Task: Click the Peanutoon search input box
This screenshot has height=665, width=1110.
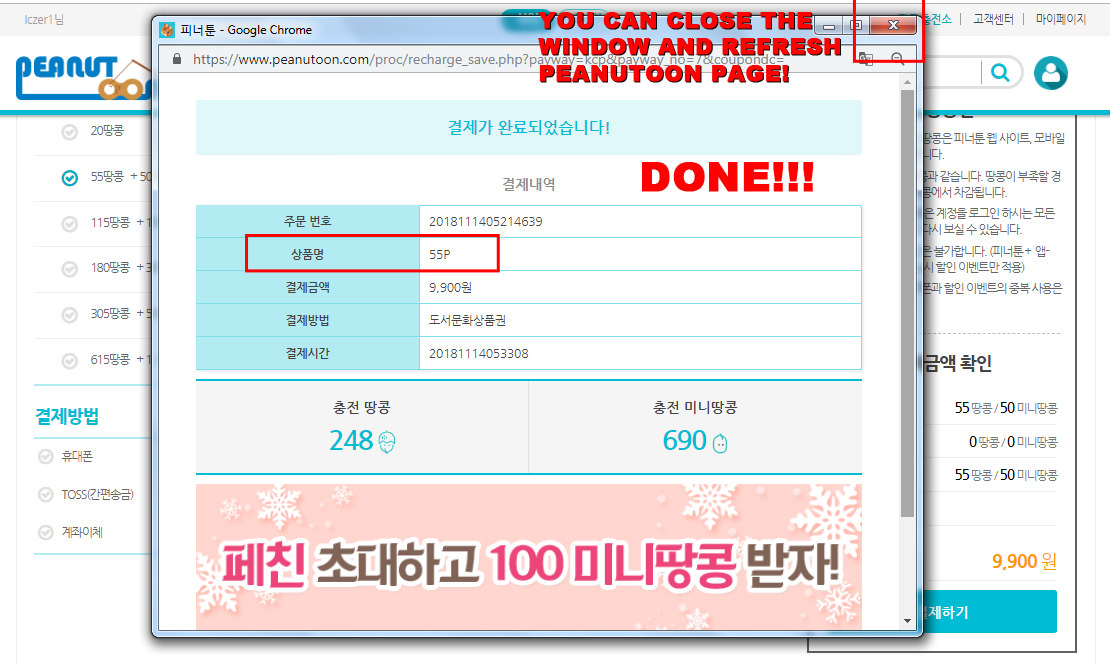Action: click(x=953, y=72)
